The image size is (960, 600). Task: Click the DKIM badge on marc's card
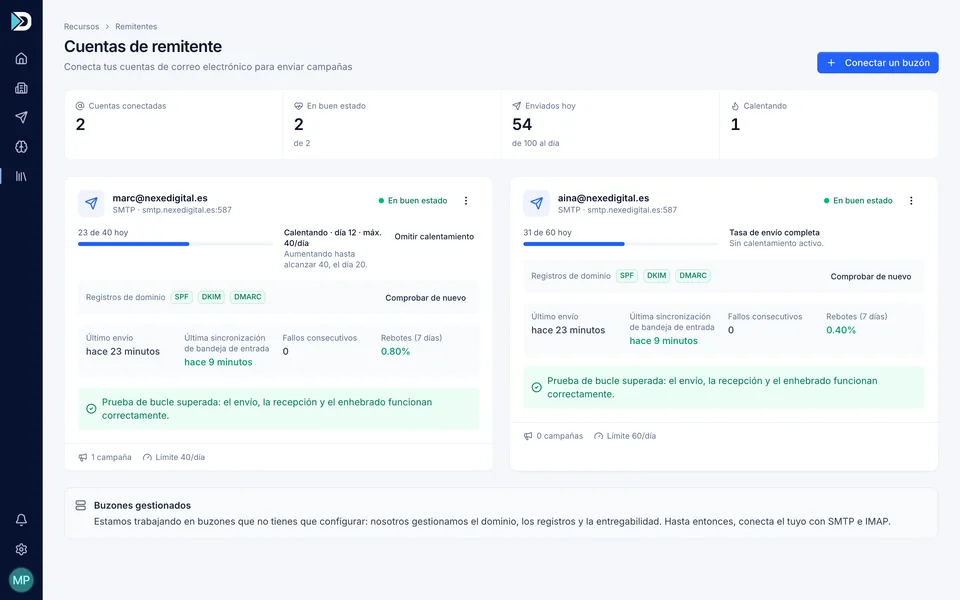tap(211, 297)
